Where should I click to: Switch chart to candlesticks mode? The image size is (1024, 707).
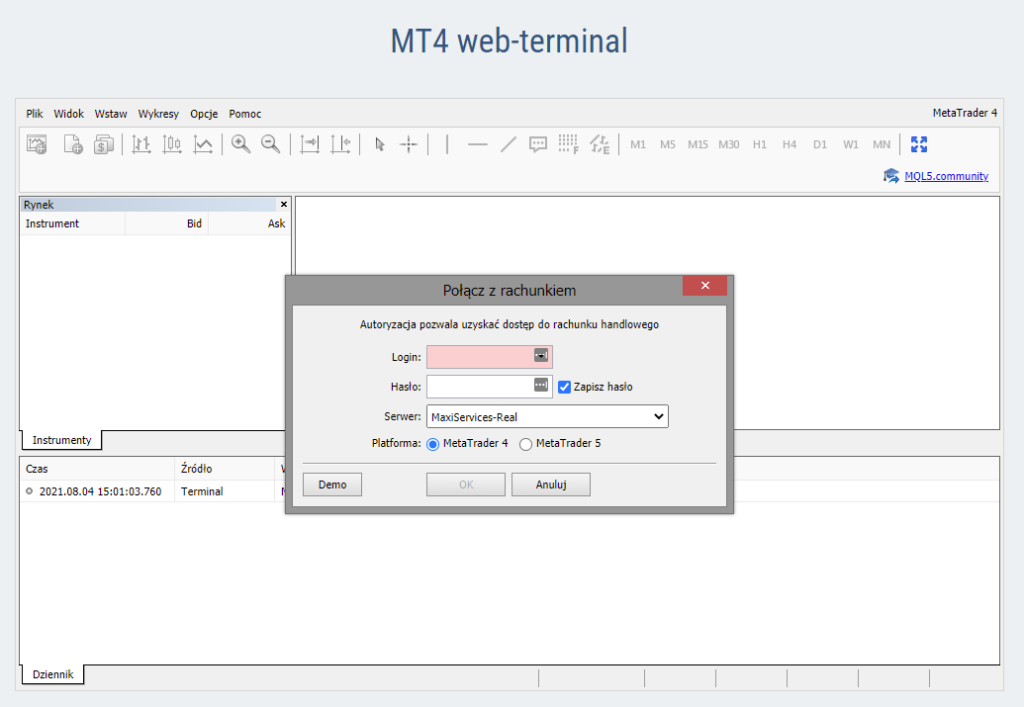coord(172,144)
